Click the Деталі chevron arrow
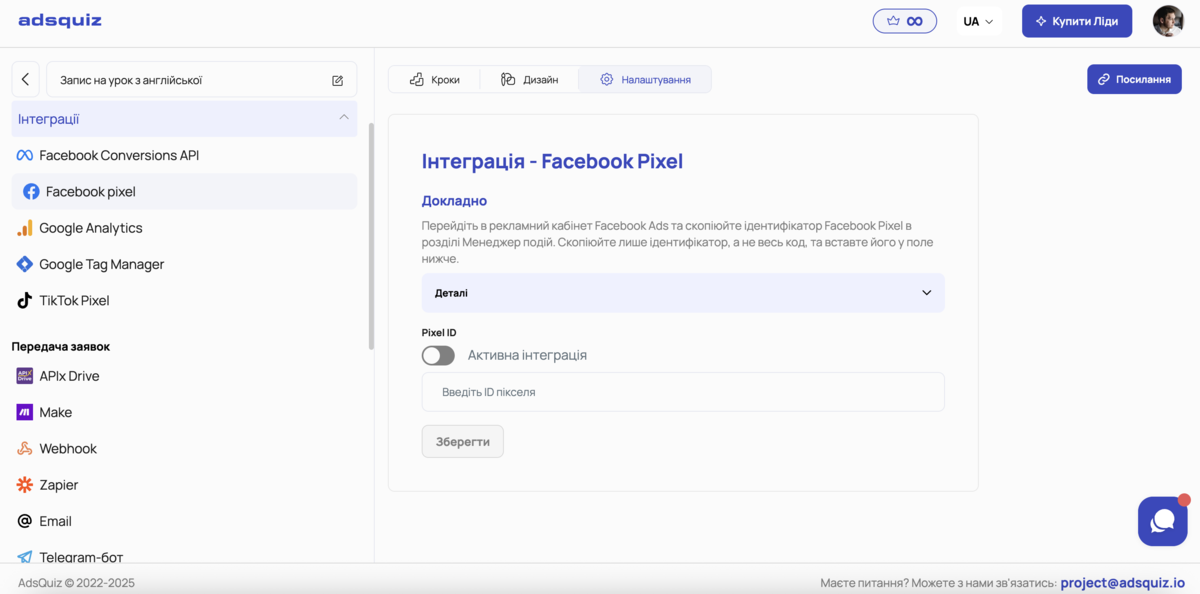Image resolution: width=1200 pixels, height=594 pixels. 926,293
